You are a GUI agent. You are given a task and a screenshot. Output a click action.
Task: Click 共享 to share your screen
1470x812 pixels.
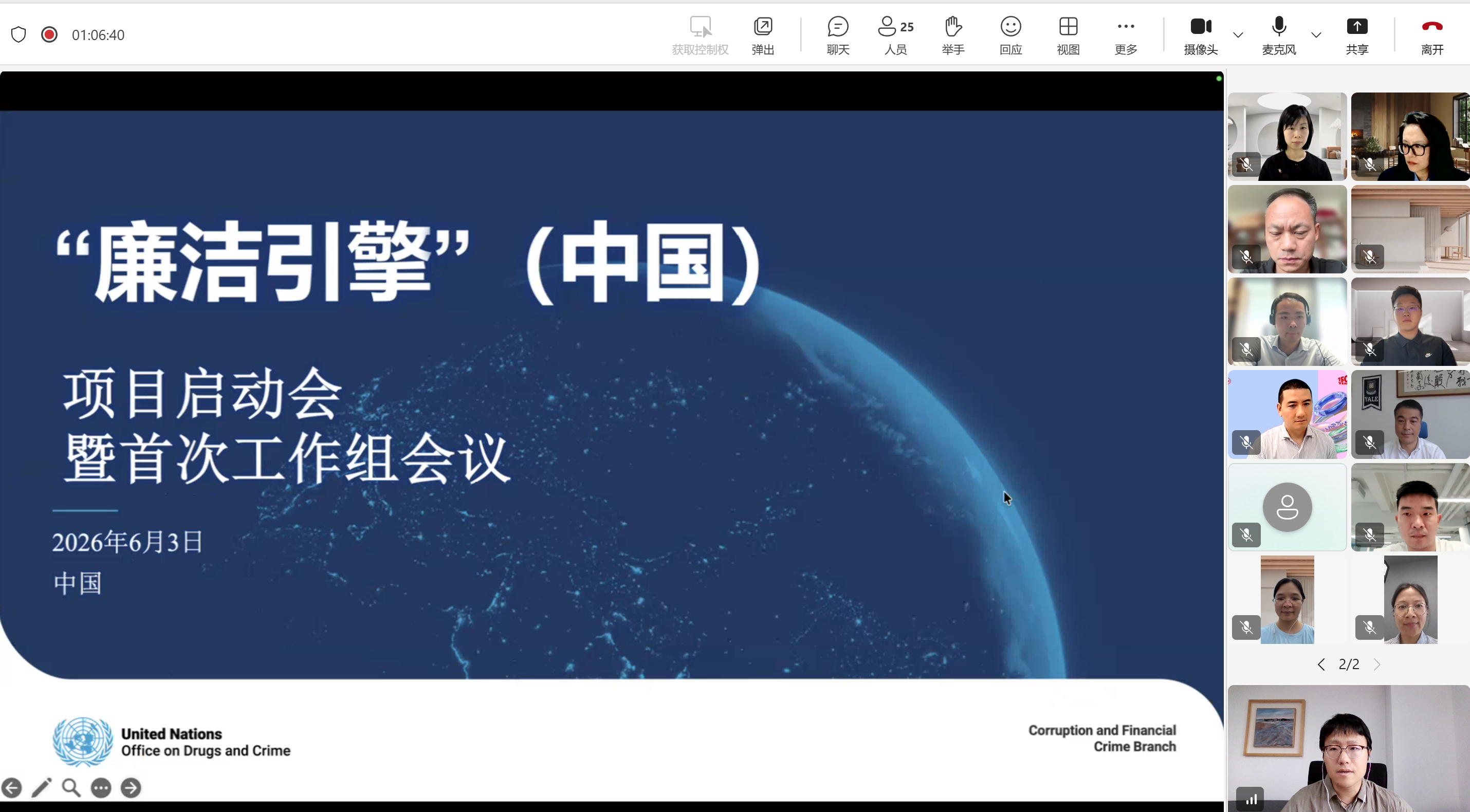[x=1357, y=35]
